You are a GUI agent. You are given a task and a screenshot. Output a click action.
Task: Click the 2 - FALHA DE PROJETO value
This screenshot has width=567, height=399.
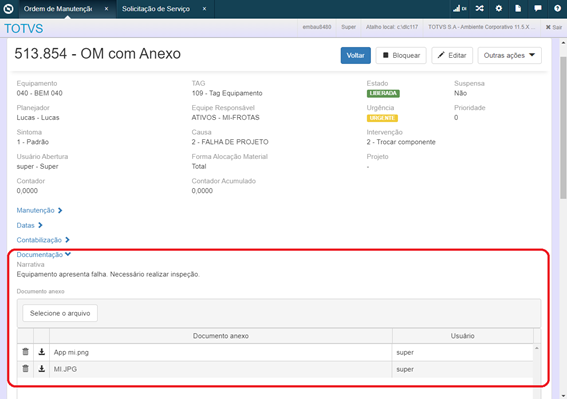pyautogui.click(x=230, y=142)
